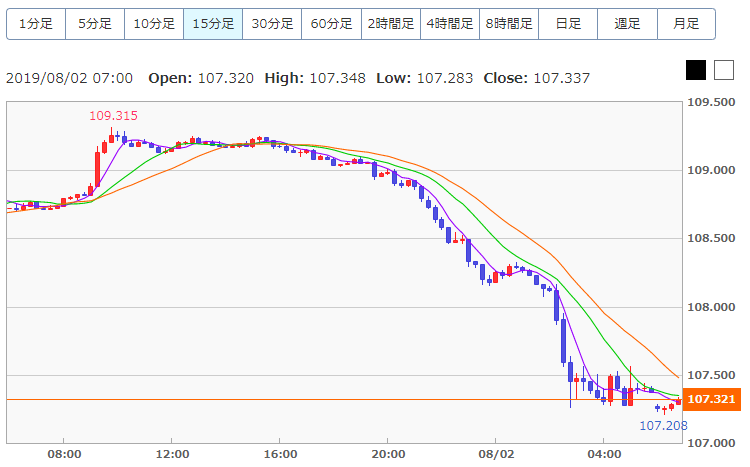Viewport: 750px width, 467px height.
Task: Click the High value 107.348
Action: pos(338,78)
